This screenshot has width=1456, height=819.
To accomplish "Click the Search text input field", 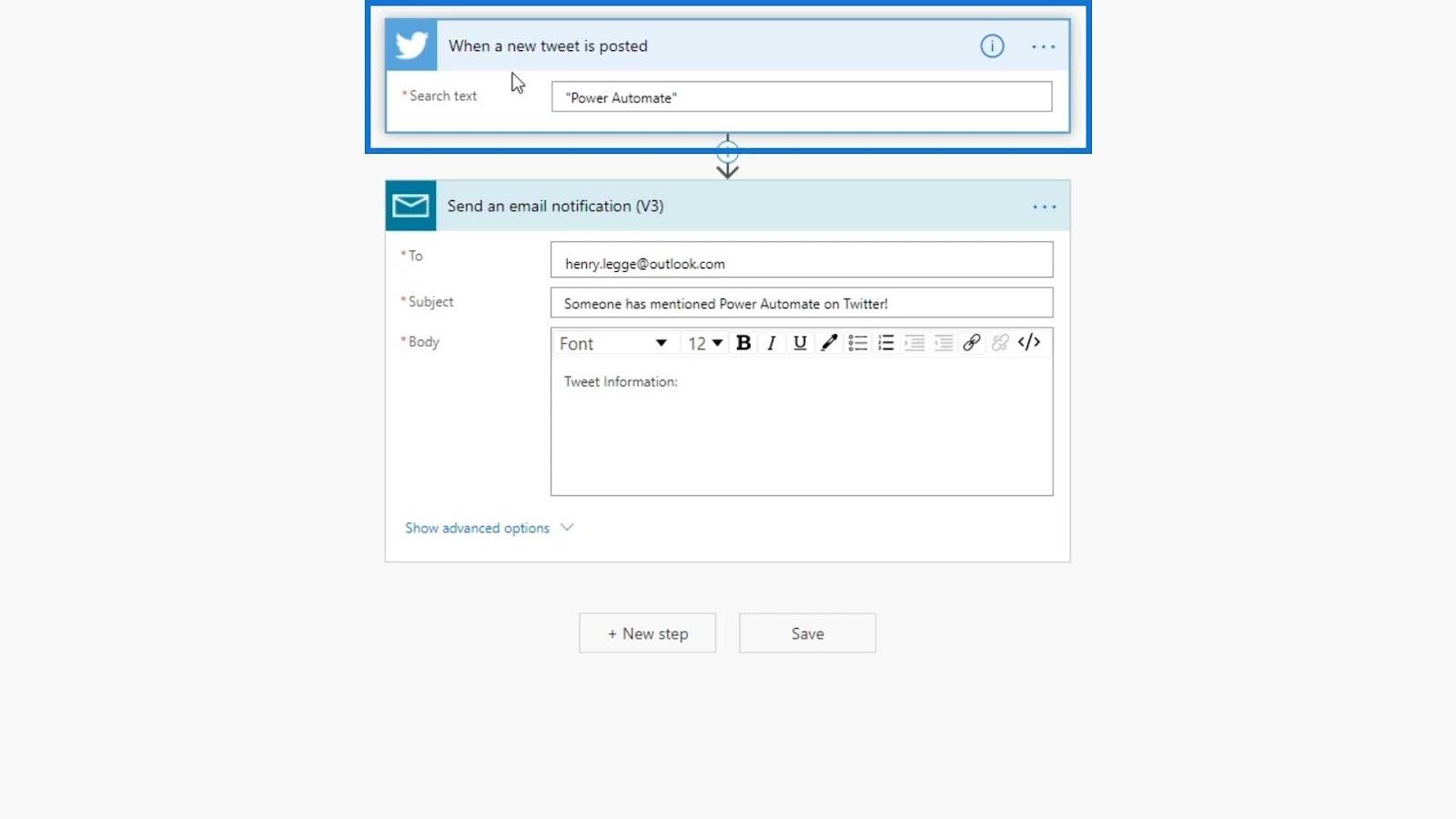I will 802,96.
